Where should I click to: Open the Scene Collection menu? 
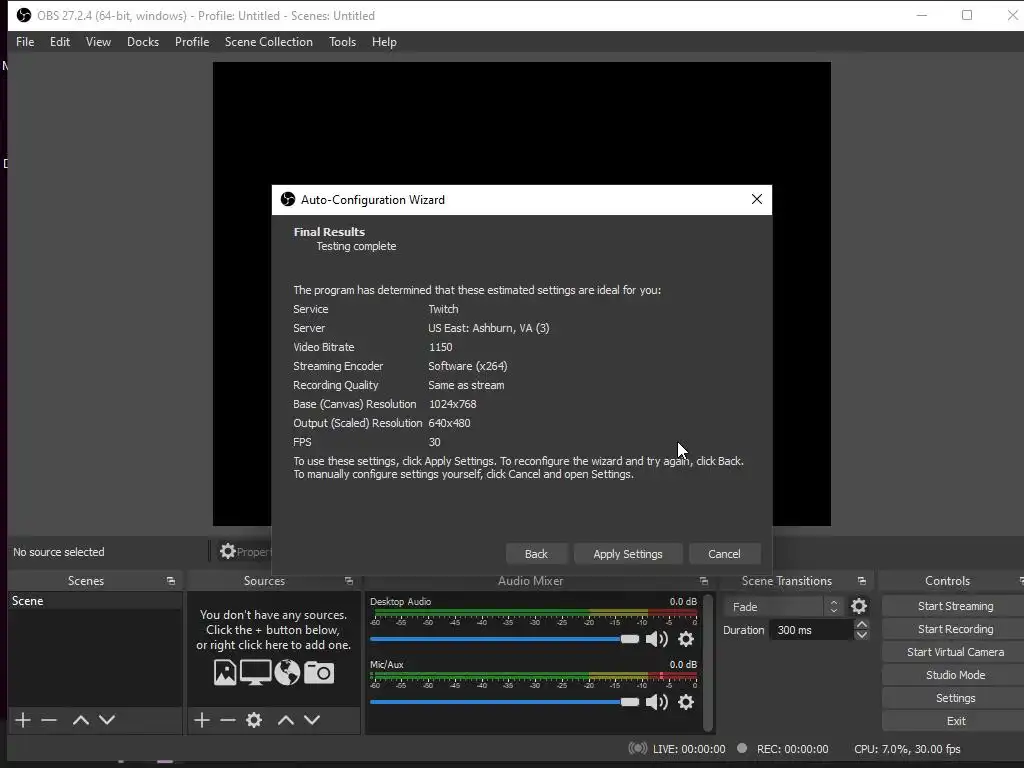tap(268, 42)
